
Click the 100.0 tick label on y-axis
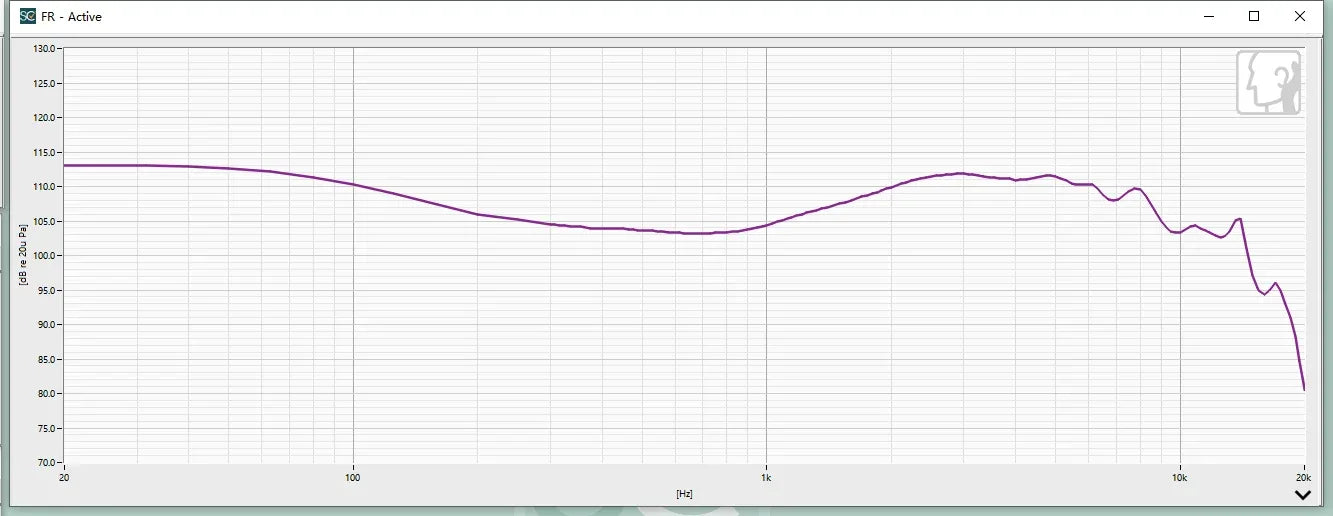45,256
